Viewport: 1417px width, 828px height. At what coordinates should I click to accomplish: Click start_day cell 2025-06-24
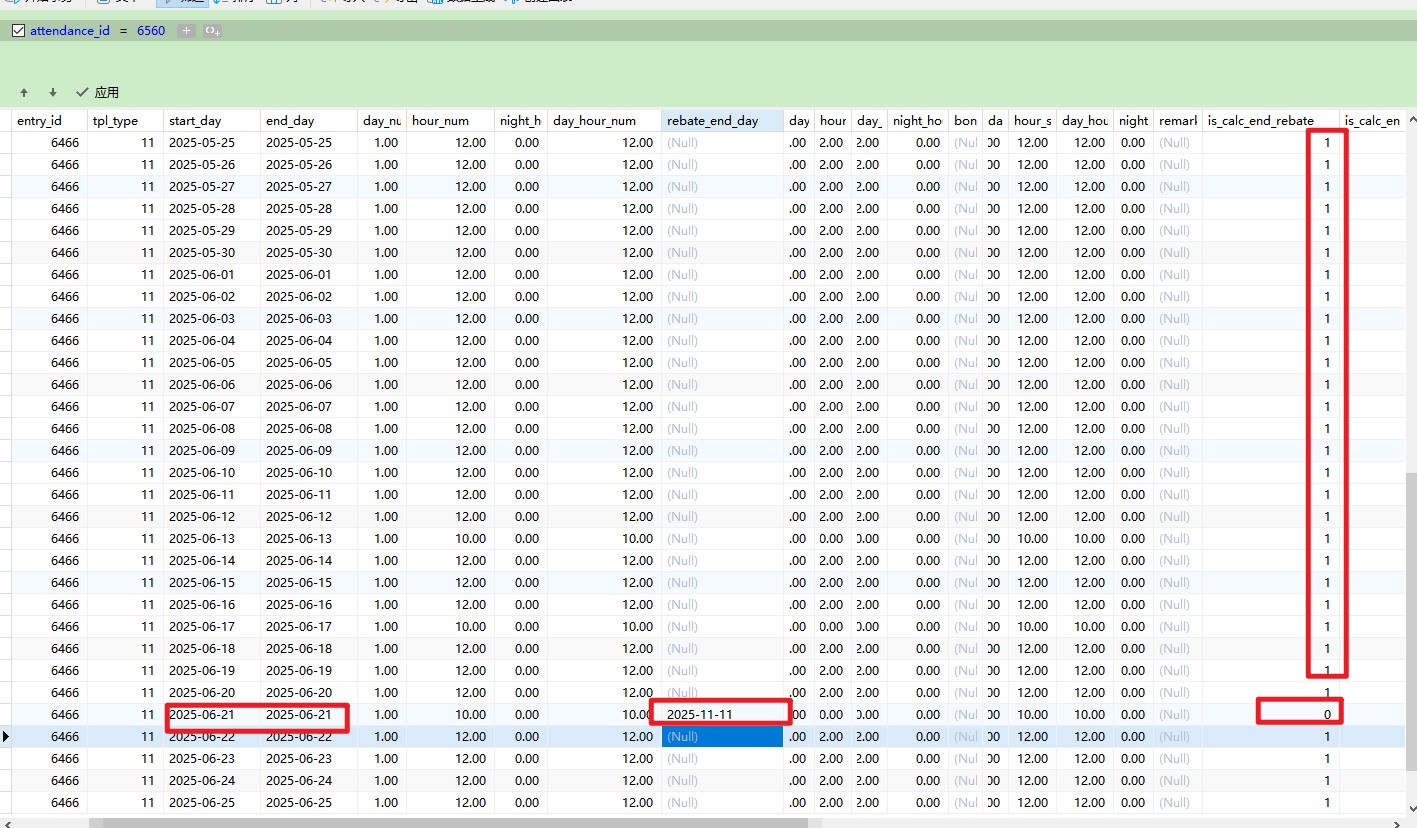pos(212,780)
